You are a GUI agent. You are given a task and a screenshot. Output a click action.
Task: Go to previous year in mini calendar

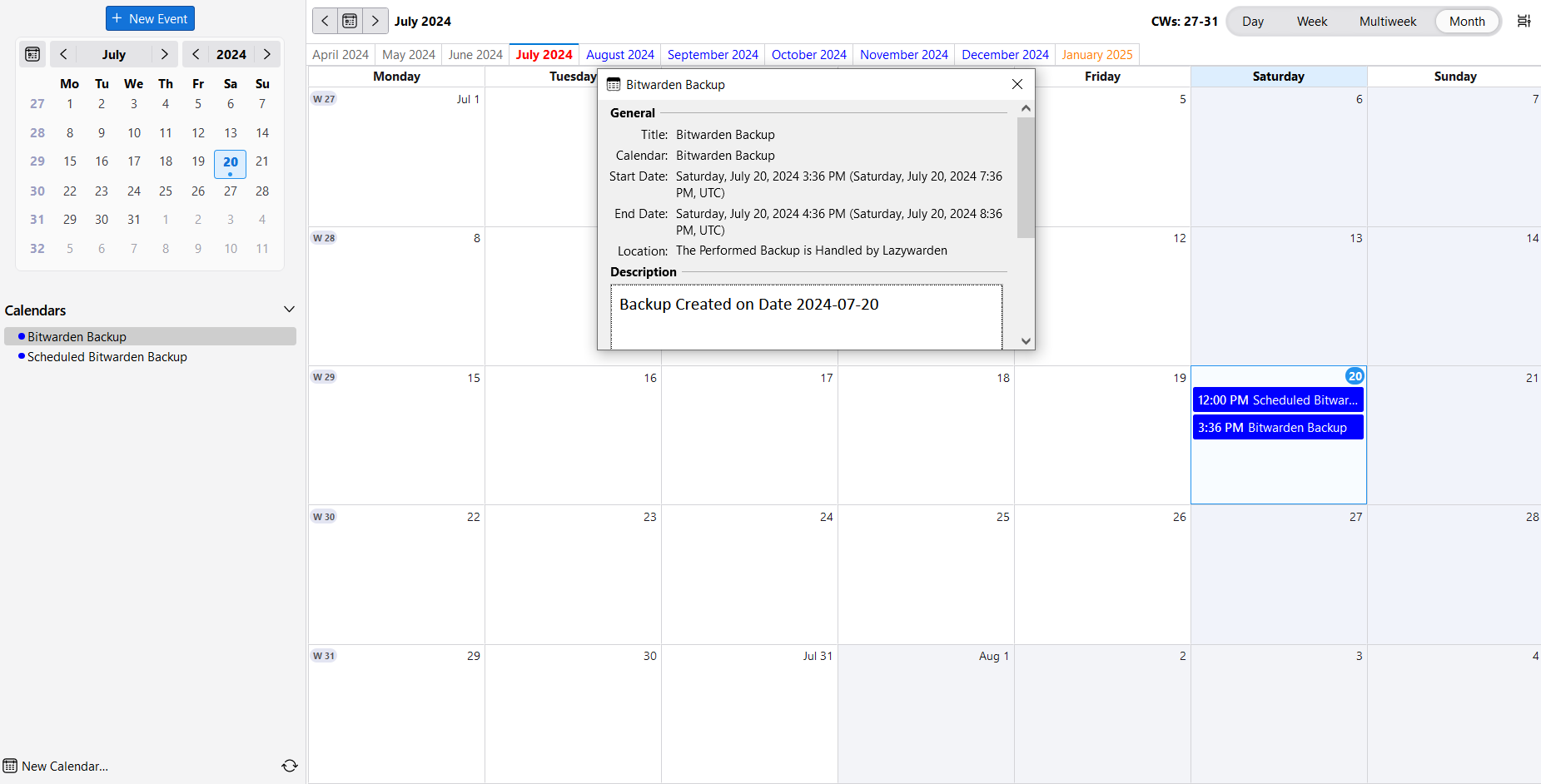click(x=196, y=54)
